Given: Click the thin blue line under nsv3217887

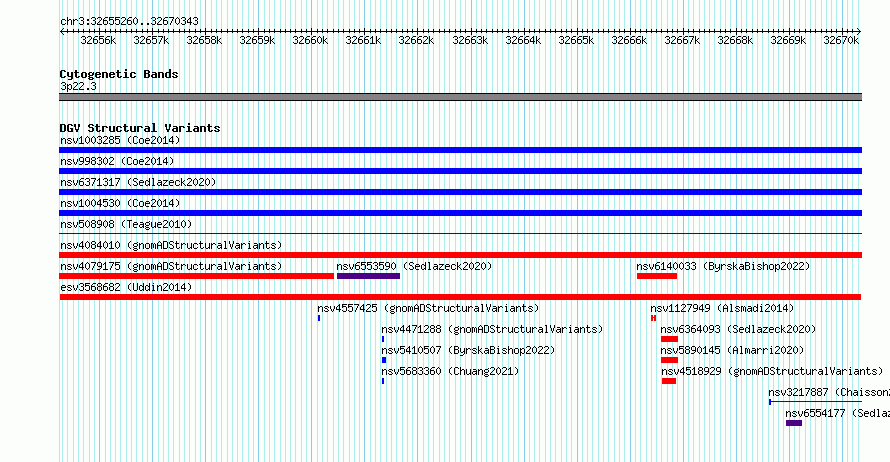Looking at the screenshot, I should [816, 402].
